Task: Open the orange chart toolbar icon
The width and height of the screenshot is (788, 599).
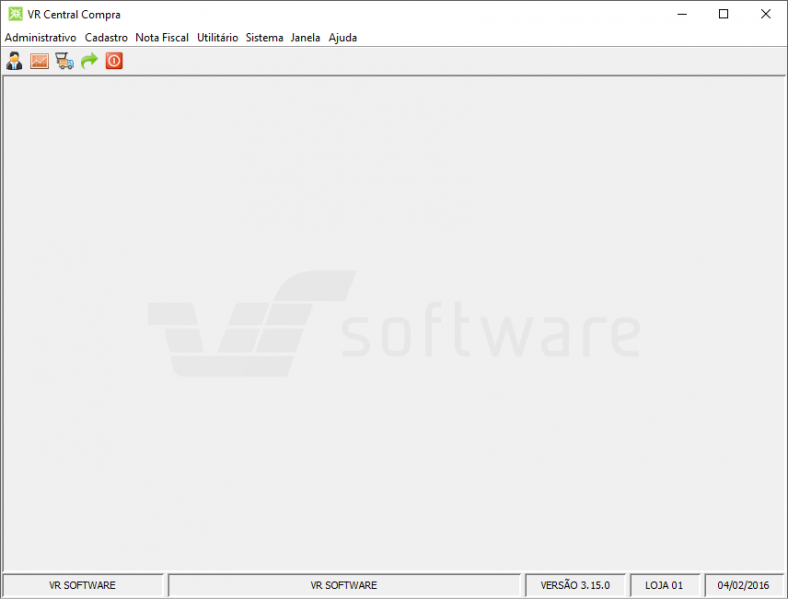Action: pyautogui.click(x=39, y=61)
